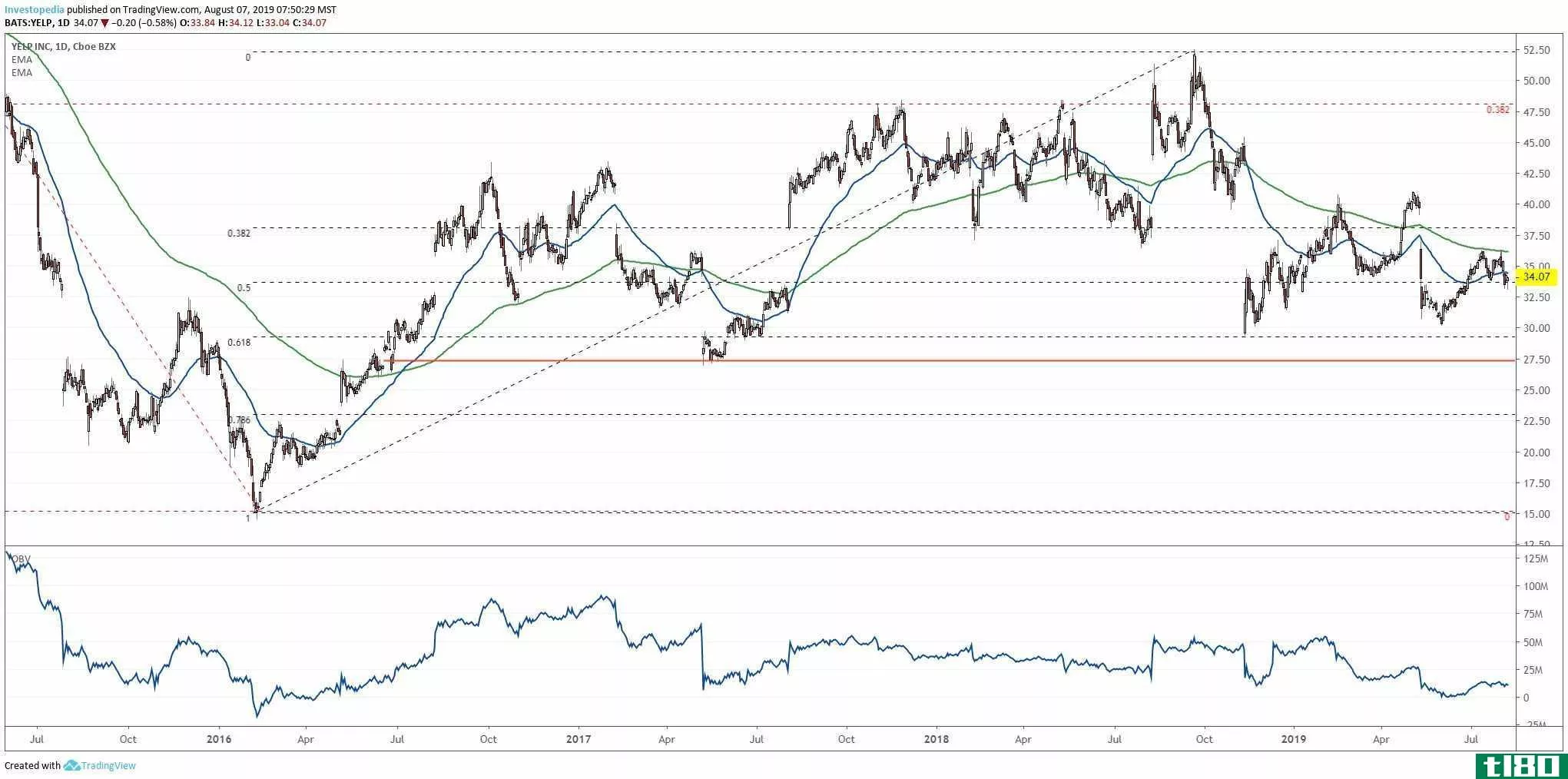
Task: Click the red 0.382 Fibonacci label
Action: tap(1498, 110)
